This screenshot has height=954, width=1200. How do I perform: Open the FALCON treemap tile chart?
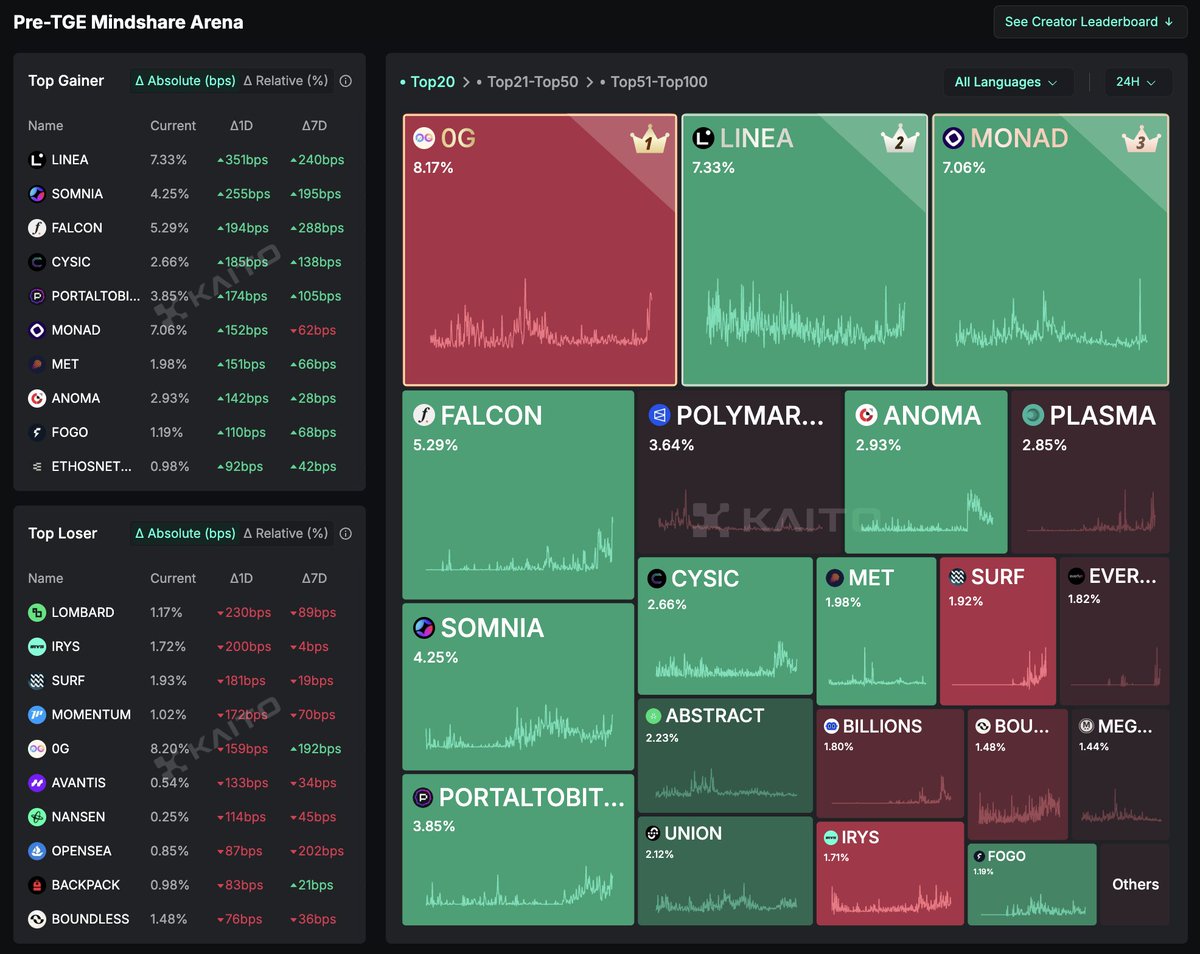pos(518,495)
